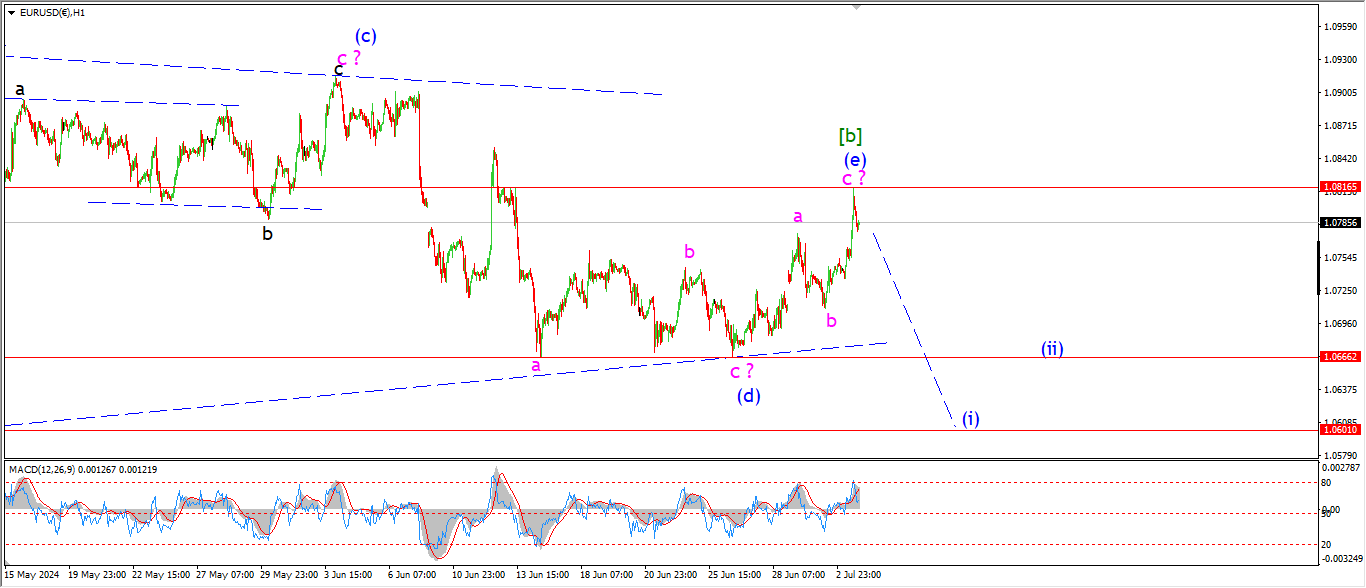Screen dimensions: 1366x588
Task: Select the green [b] wave label
Action: 850,136
